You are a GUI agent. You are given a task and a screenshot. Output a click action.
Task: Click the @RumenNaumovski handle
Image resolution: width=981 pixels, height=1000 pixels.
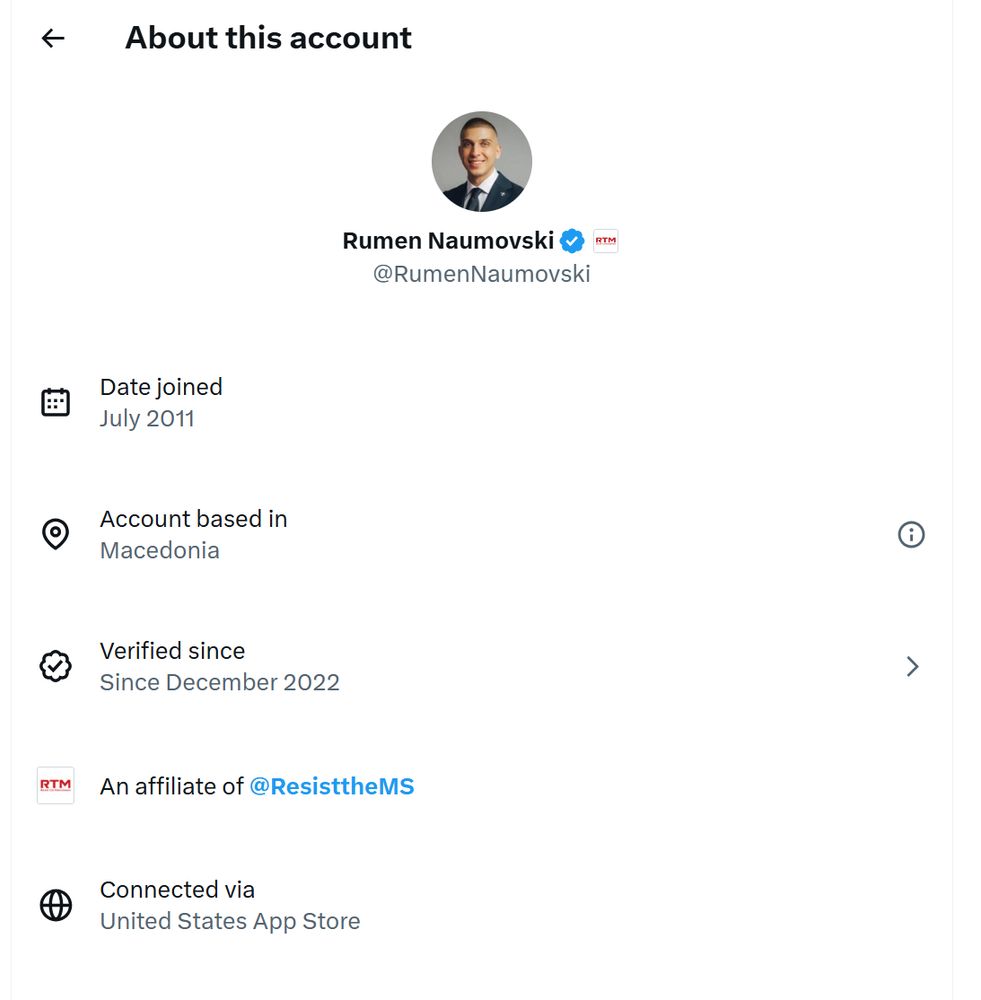coord(481,274)
